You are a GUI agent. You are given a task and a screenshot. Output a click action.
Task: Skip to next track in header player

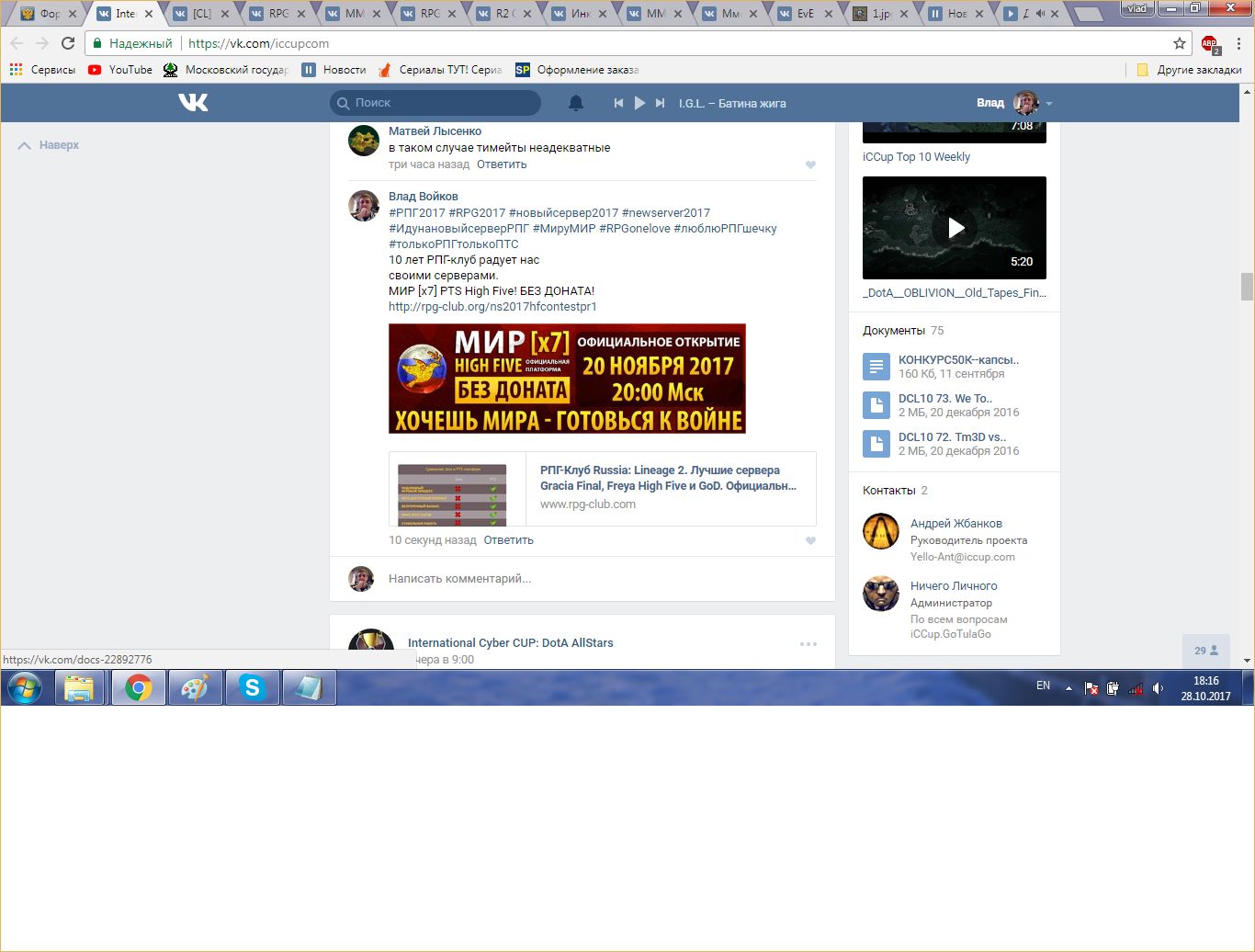tap(660, 103)
